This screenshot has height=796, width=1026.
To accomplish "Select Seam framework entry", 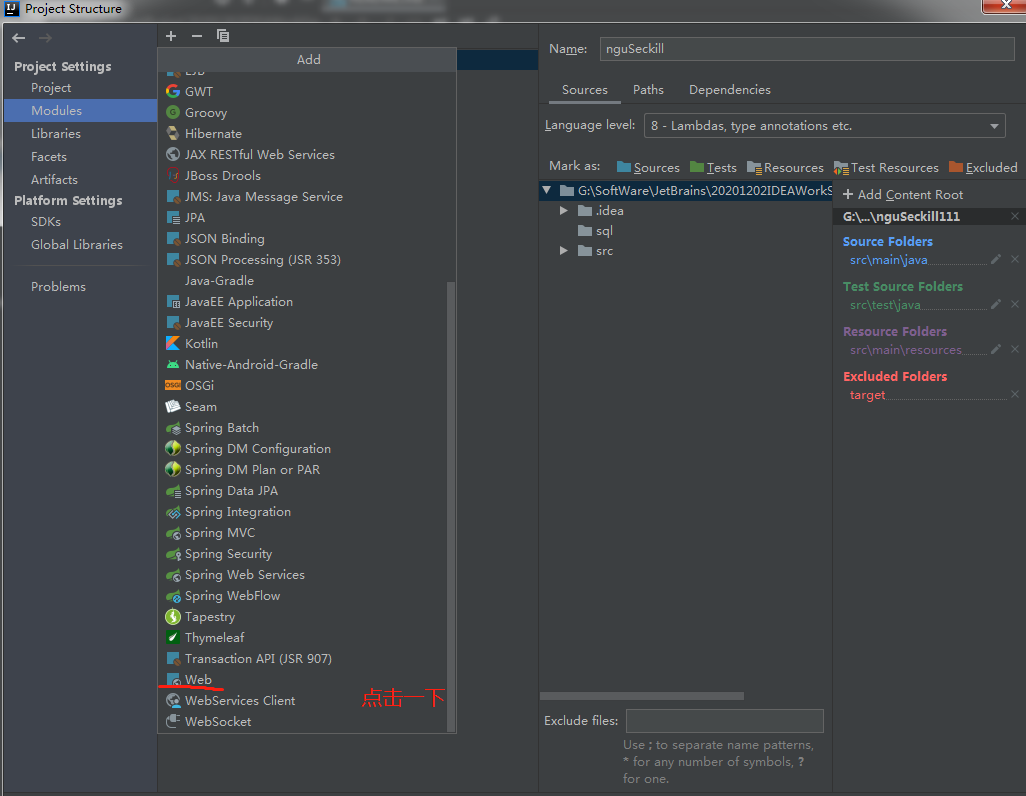I will coord(307,407).
